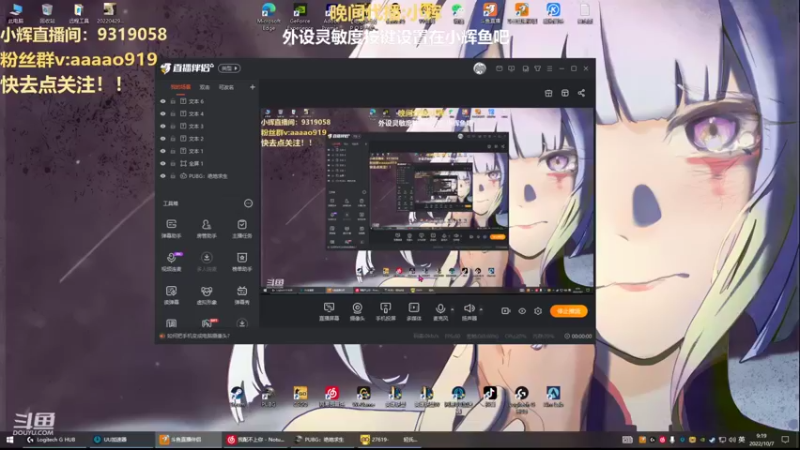Hide the 文本 6 layer
Screen dimensions: 800x450
click(163, 102)
